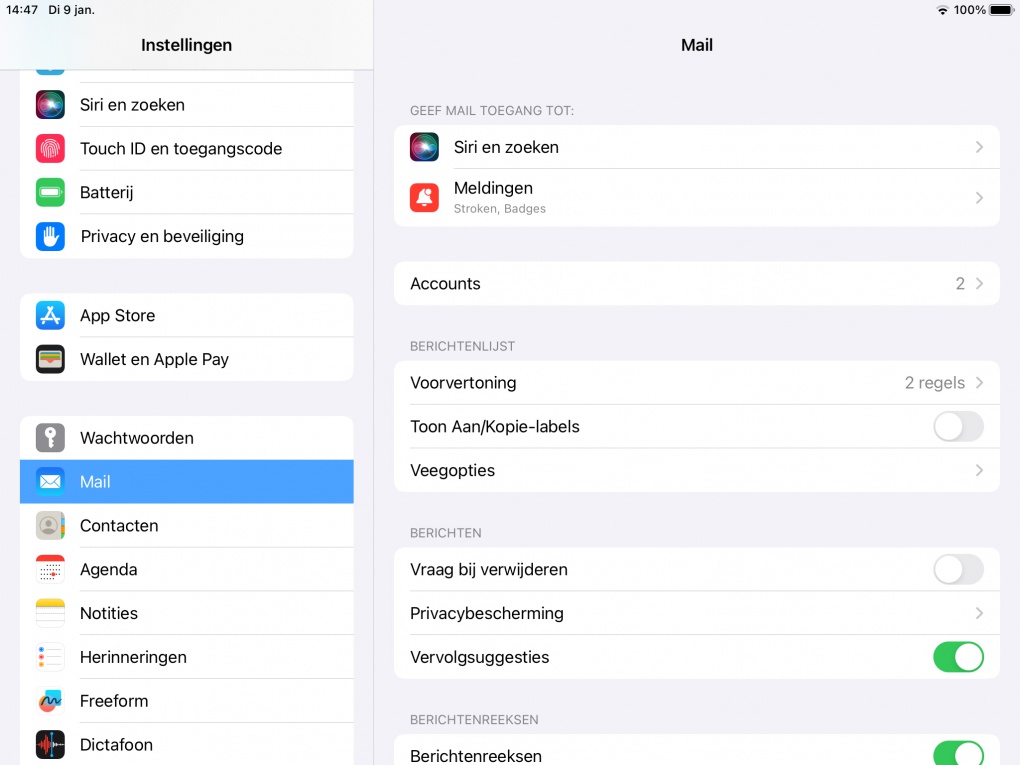Tap the '2 regels' value

tap(935, 382)
